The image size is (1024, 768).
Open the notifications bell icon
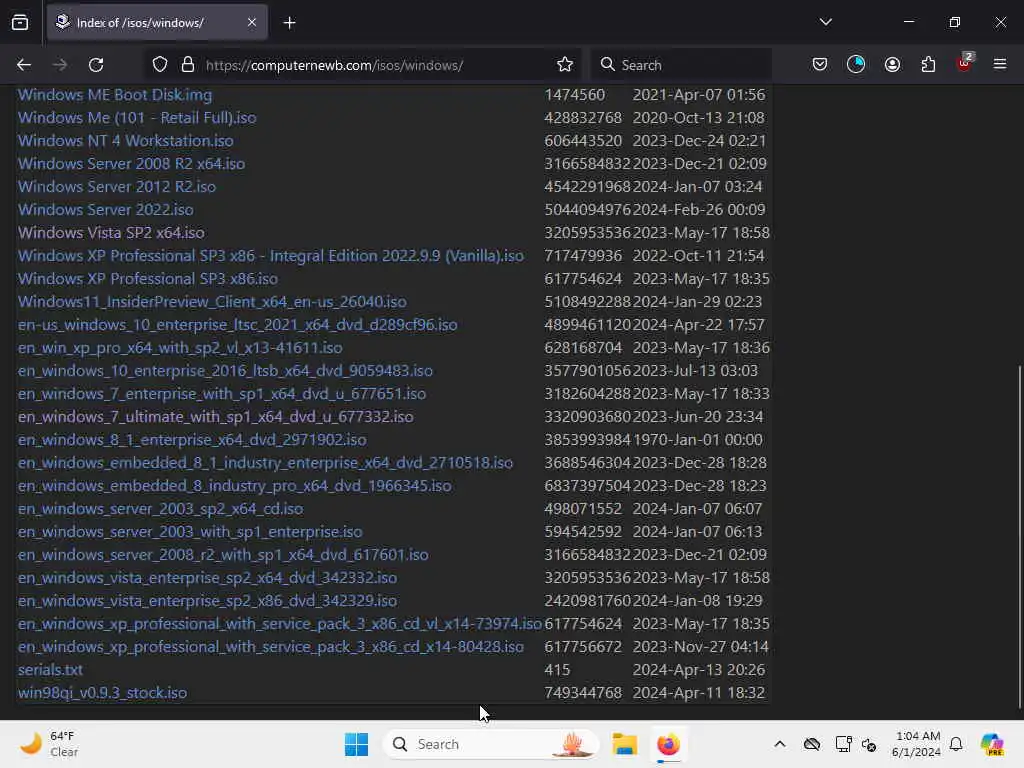956,744
